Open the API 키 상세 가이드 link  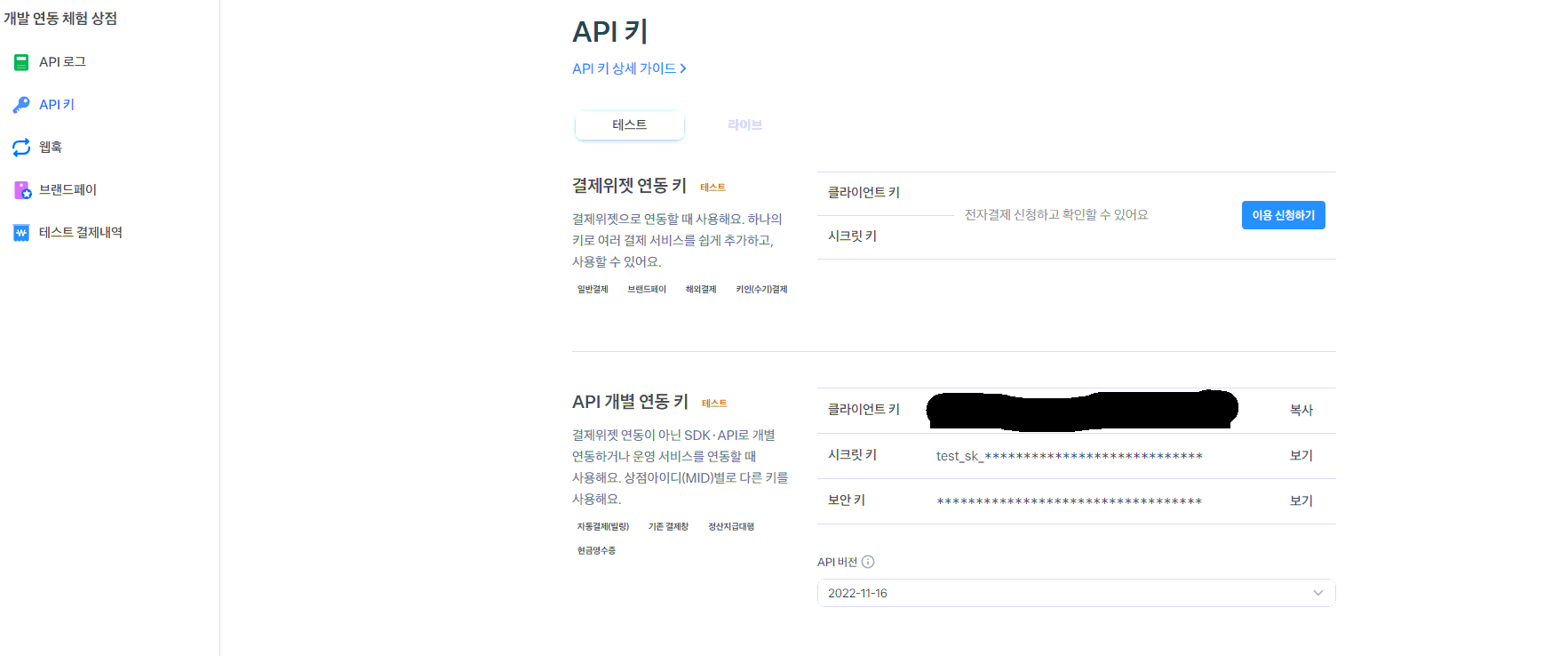click(x=629, y=68)
